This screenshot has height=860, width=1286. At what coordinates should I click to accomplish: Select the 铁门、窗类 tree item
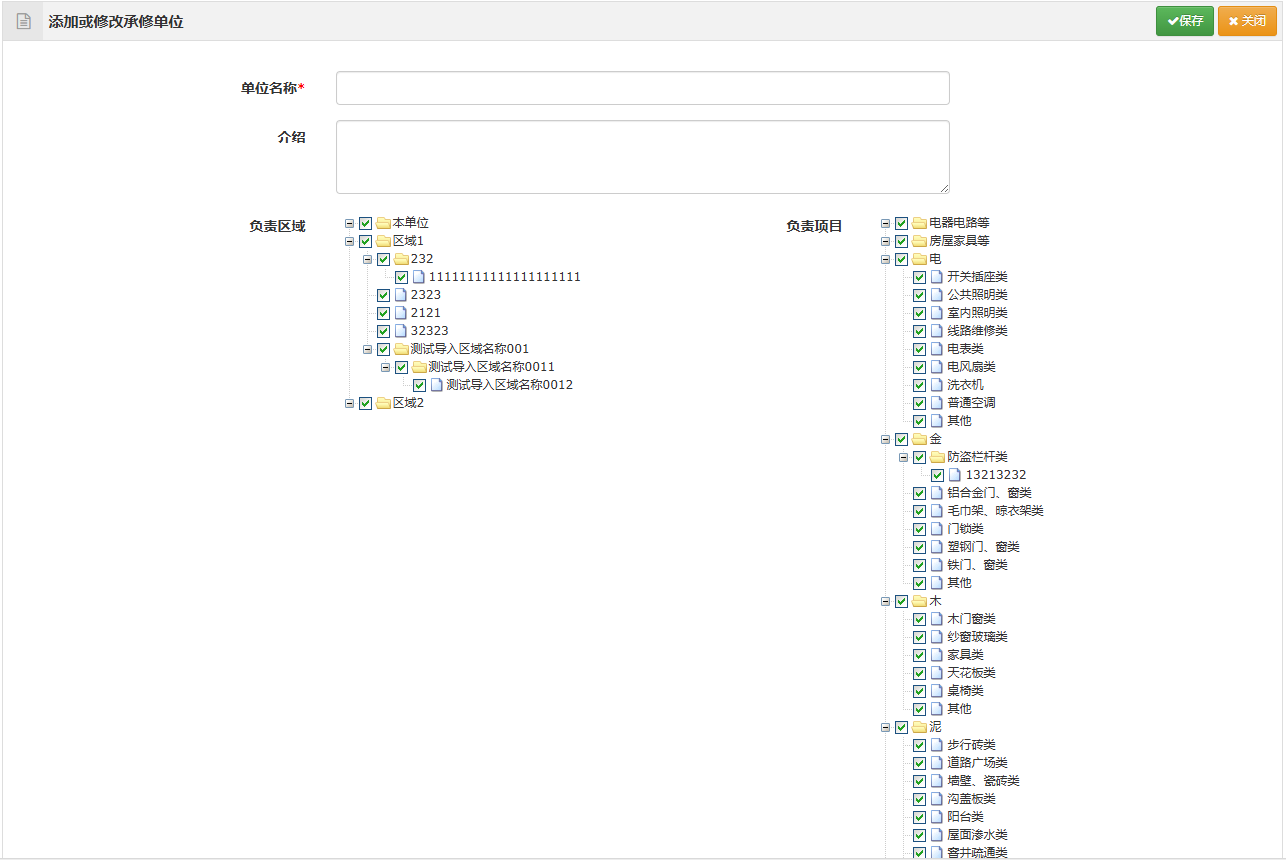click(x=977, y=565)
